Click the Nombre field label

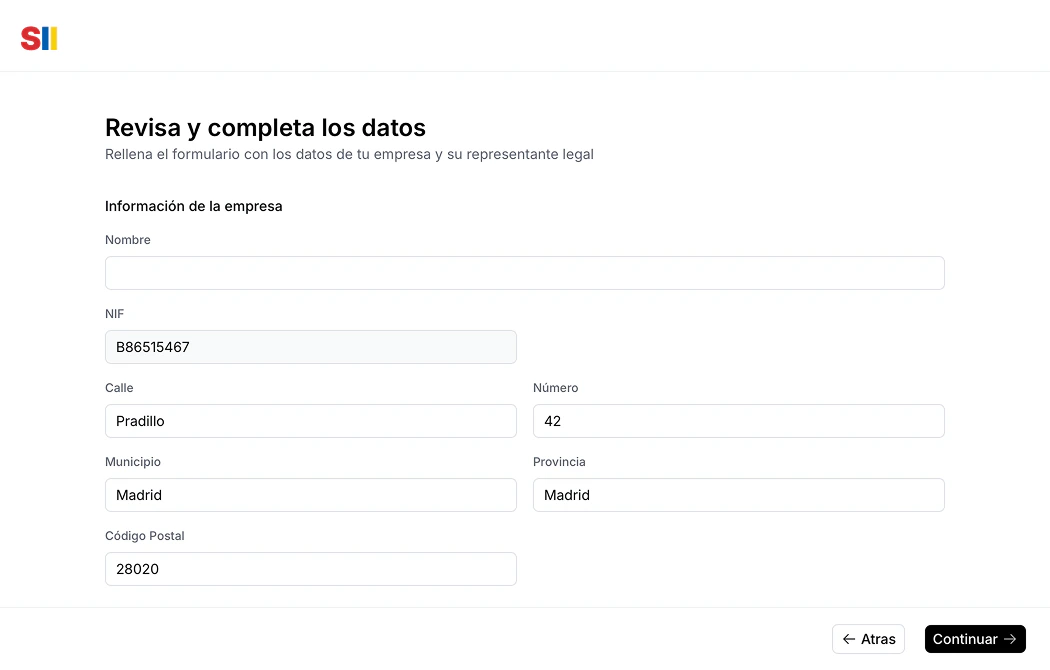(x=127, y=240)
